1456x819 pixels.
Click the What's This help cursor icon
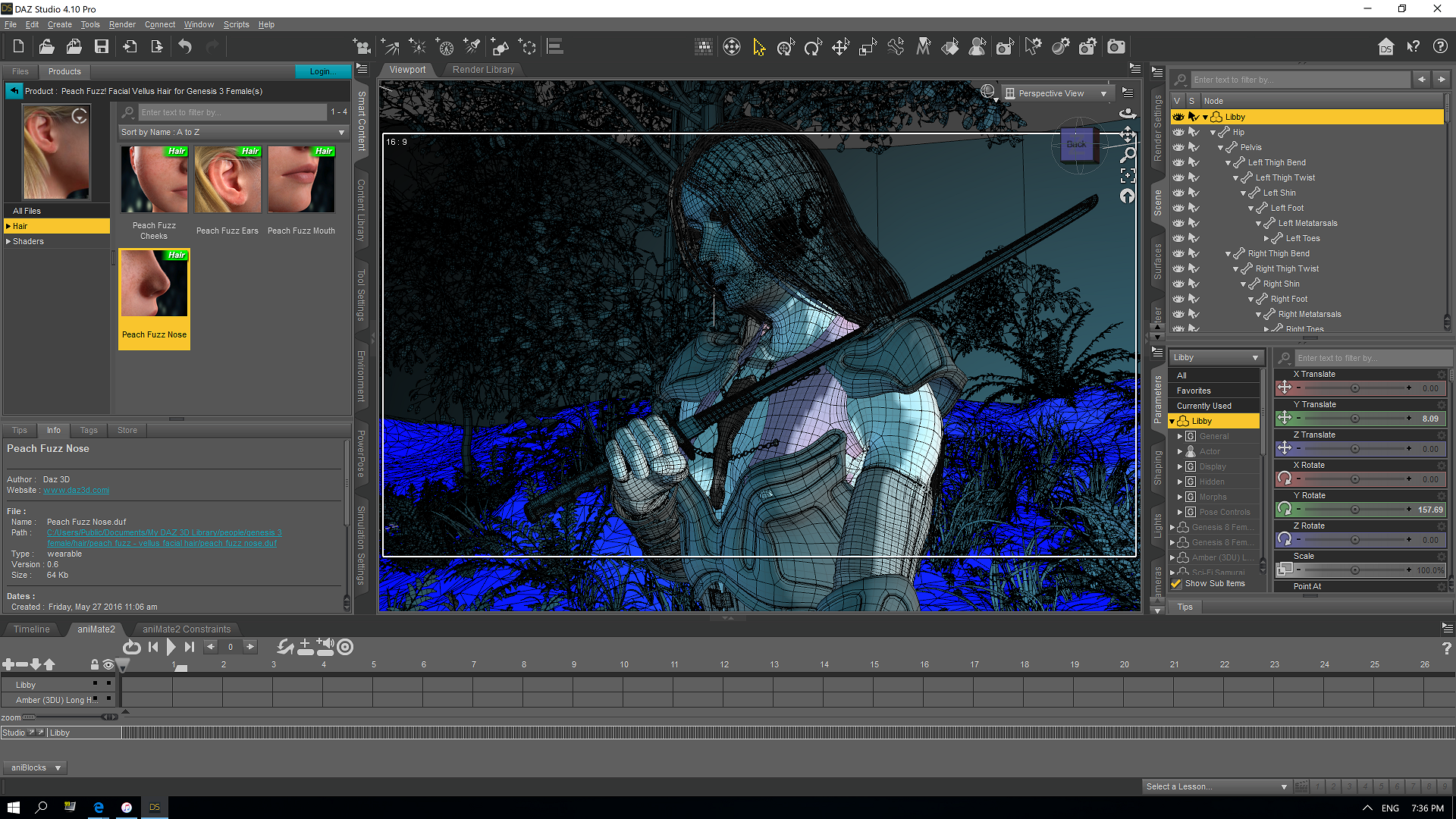pyautogui.click(x=1413, y=47)
